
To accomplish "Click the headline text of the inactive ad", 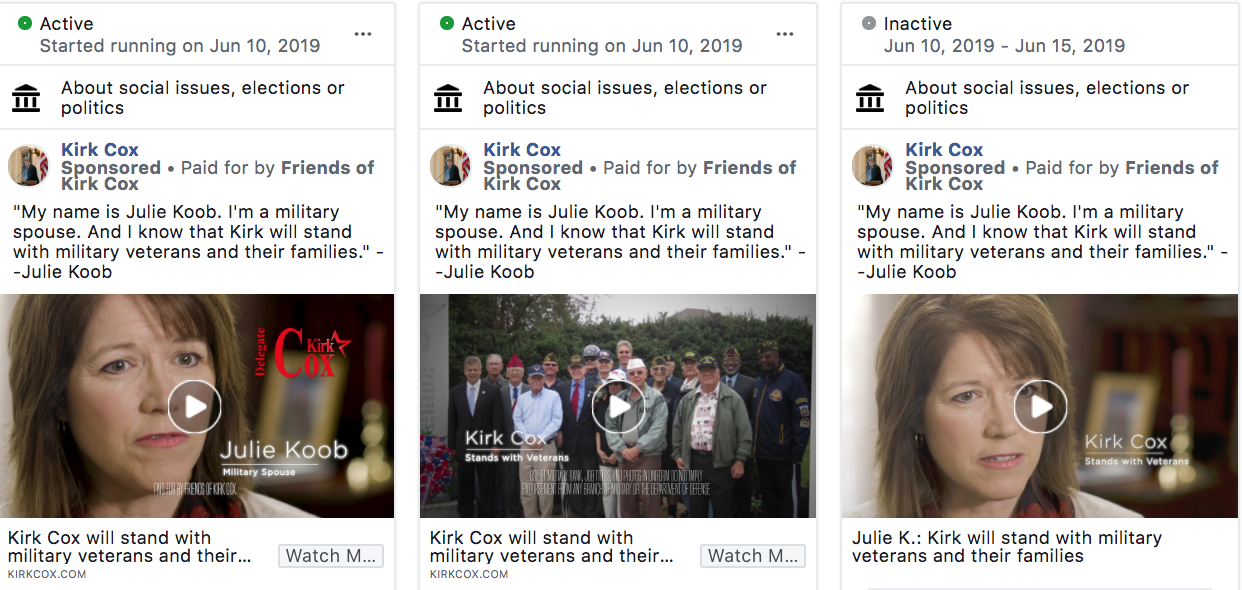I will pos(1006,546).
